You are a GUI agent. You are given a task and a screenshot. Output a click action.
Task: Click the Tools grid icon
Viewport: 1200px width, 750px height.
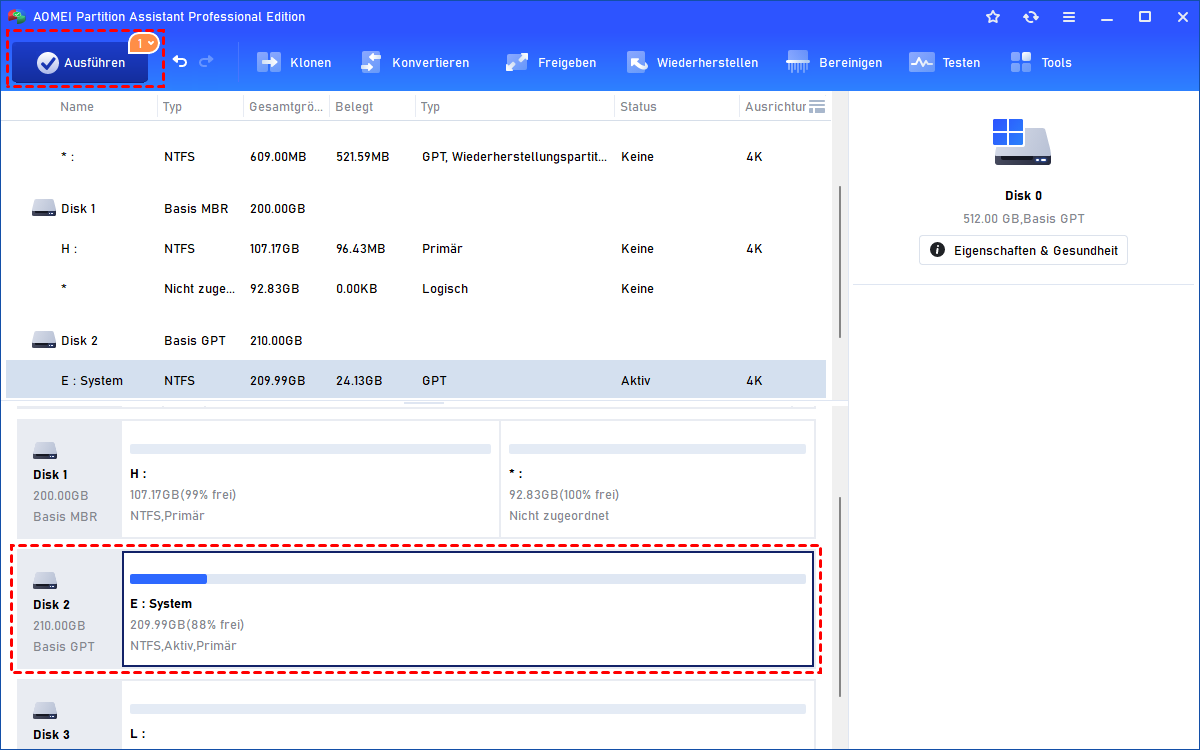coord(1021,62)
